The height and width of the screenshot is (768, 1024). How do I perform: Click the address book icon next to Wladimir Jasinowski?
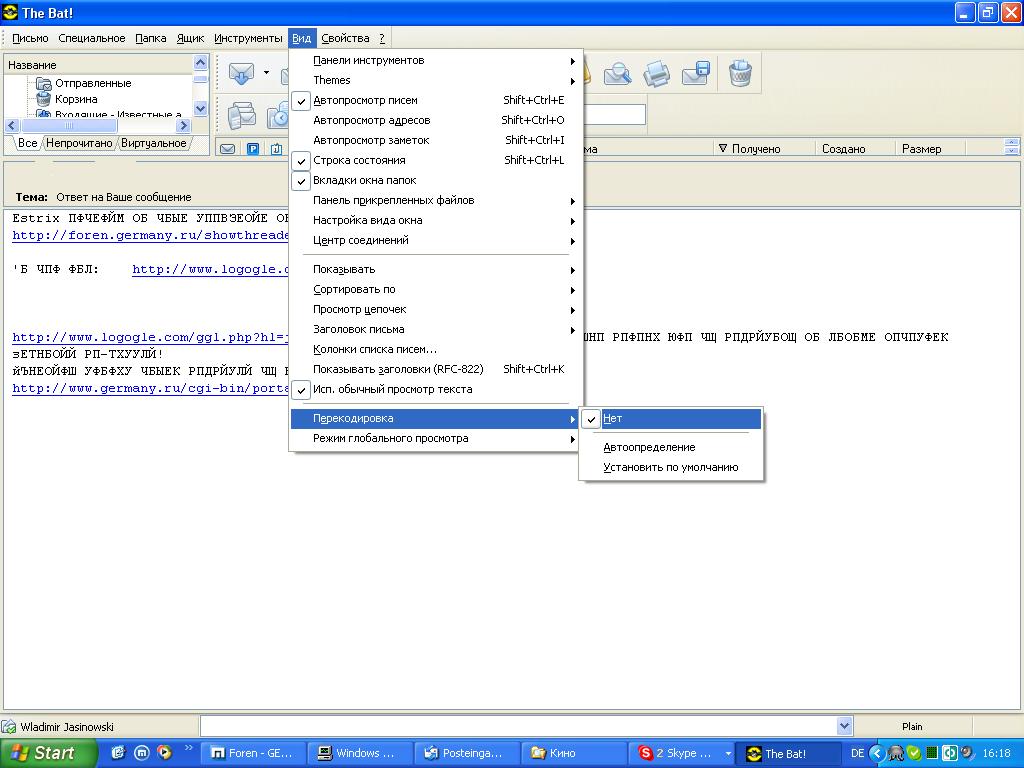click(9, 726)
